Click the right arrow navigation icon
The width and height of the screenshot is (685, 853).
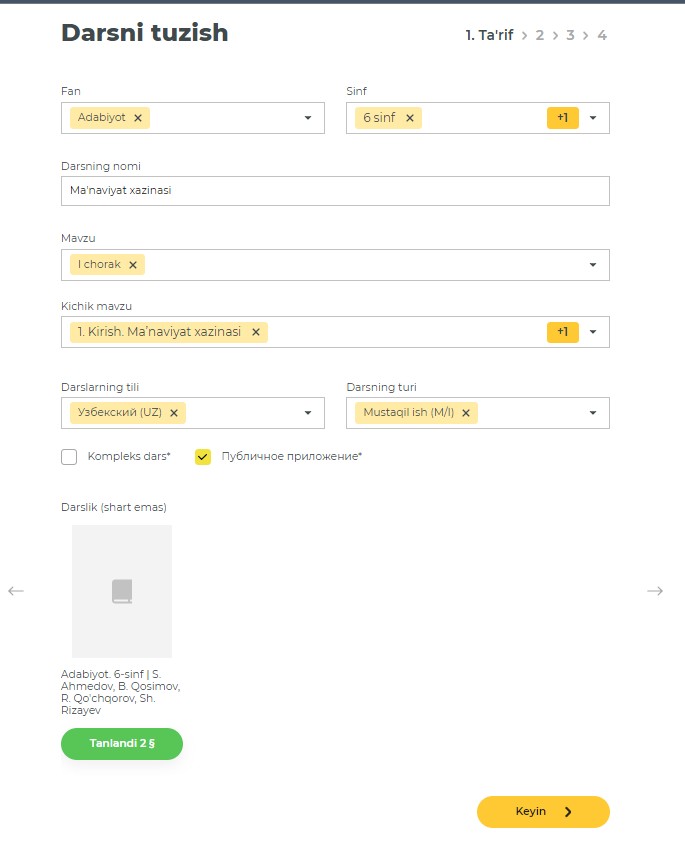pos(655,591)
